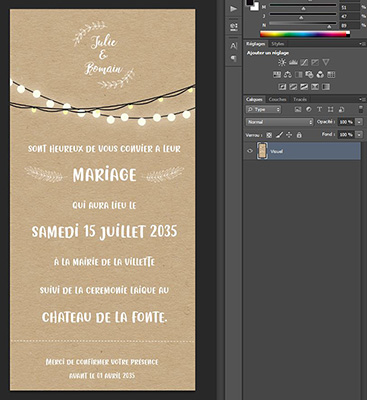This screenshot has height=400, width=367.
Task: Open the Normal blend mode dropdown
Action: tap(280, 122)
